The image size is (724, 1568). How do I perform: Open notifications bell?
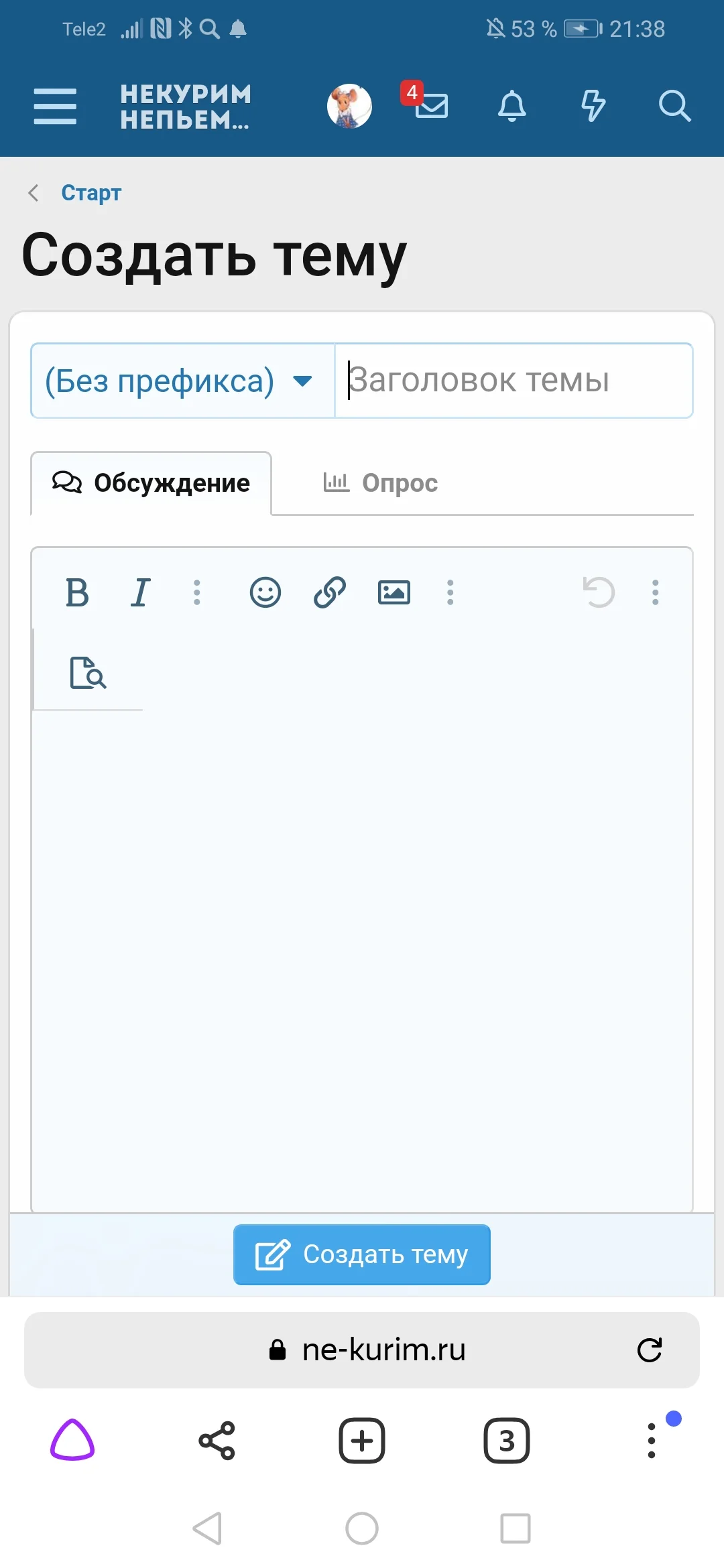[x=511, y=107]
